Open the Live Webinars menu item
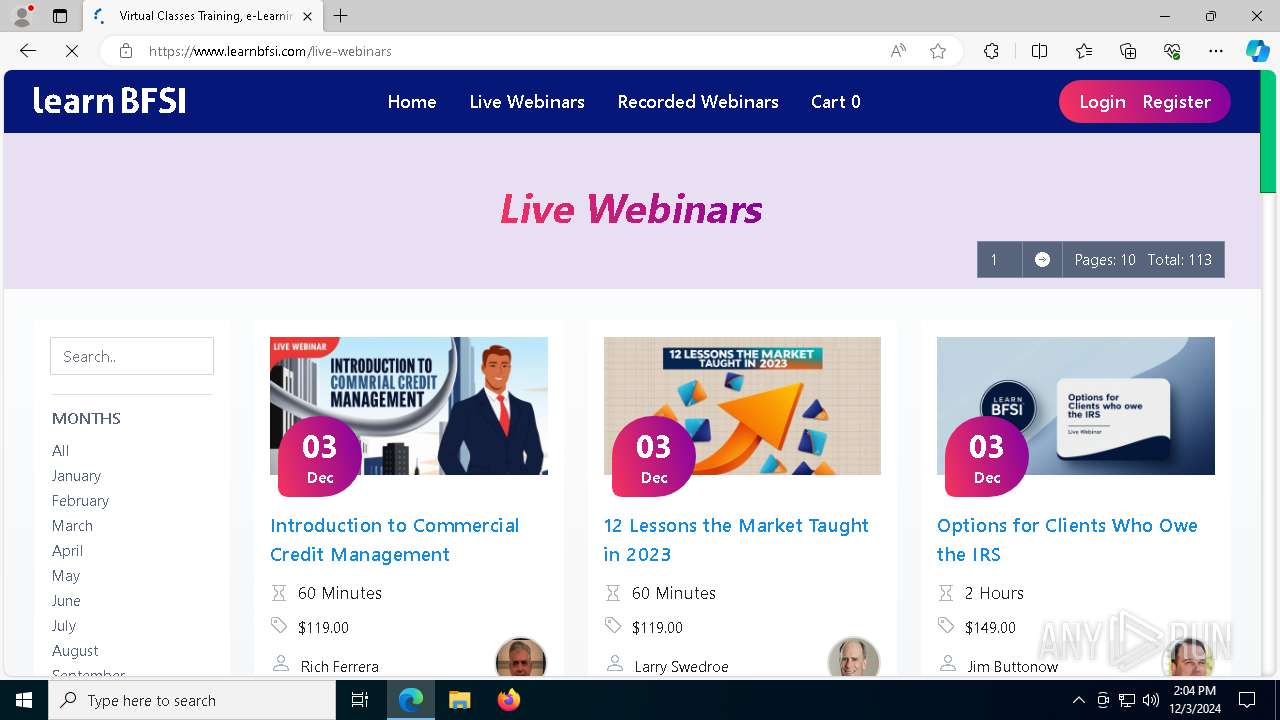 coord(527,102)
